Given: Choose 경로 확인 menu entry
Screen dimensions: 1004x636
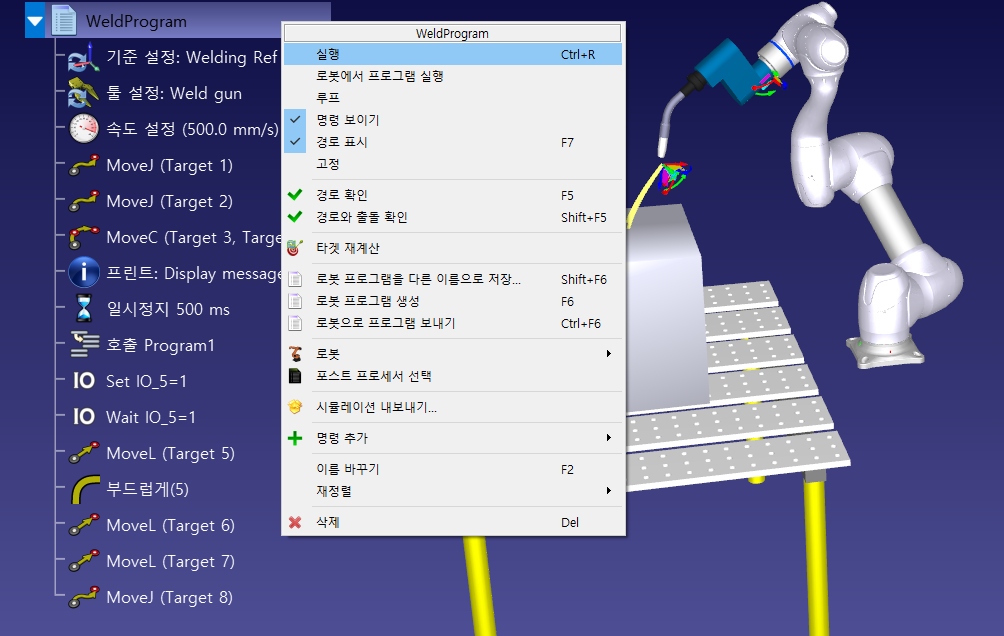Looking at the screenshot, I should [453, 195].
